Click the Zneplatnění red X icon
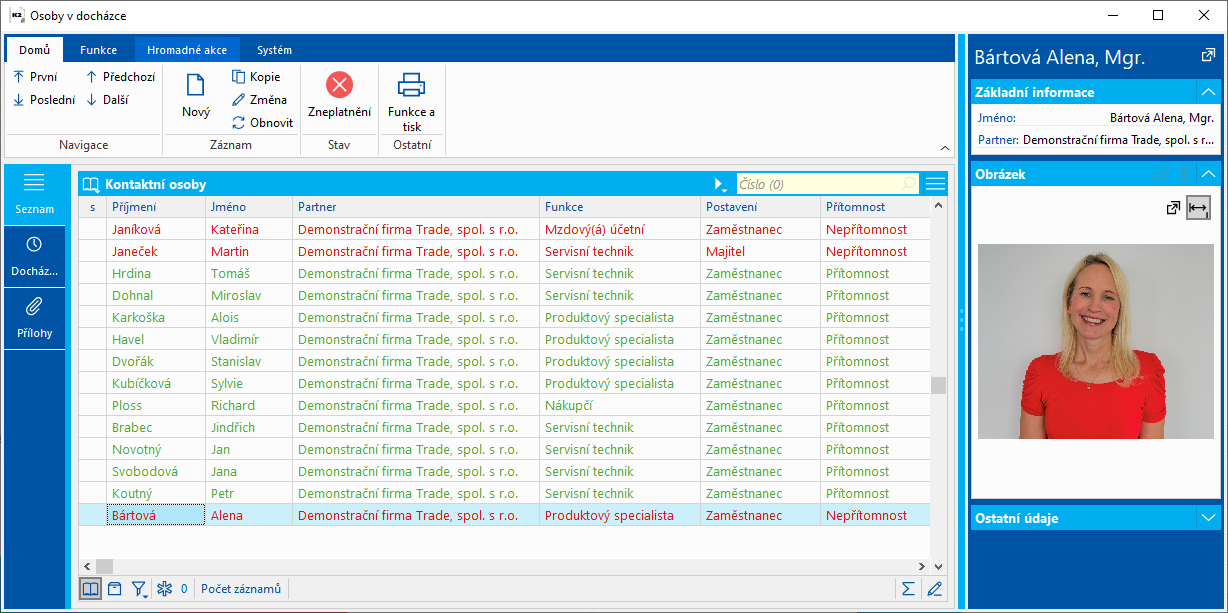Viewport: 1228px width, 613px height. [x=339, y=85]
